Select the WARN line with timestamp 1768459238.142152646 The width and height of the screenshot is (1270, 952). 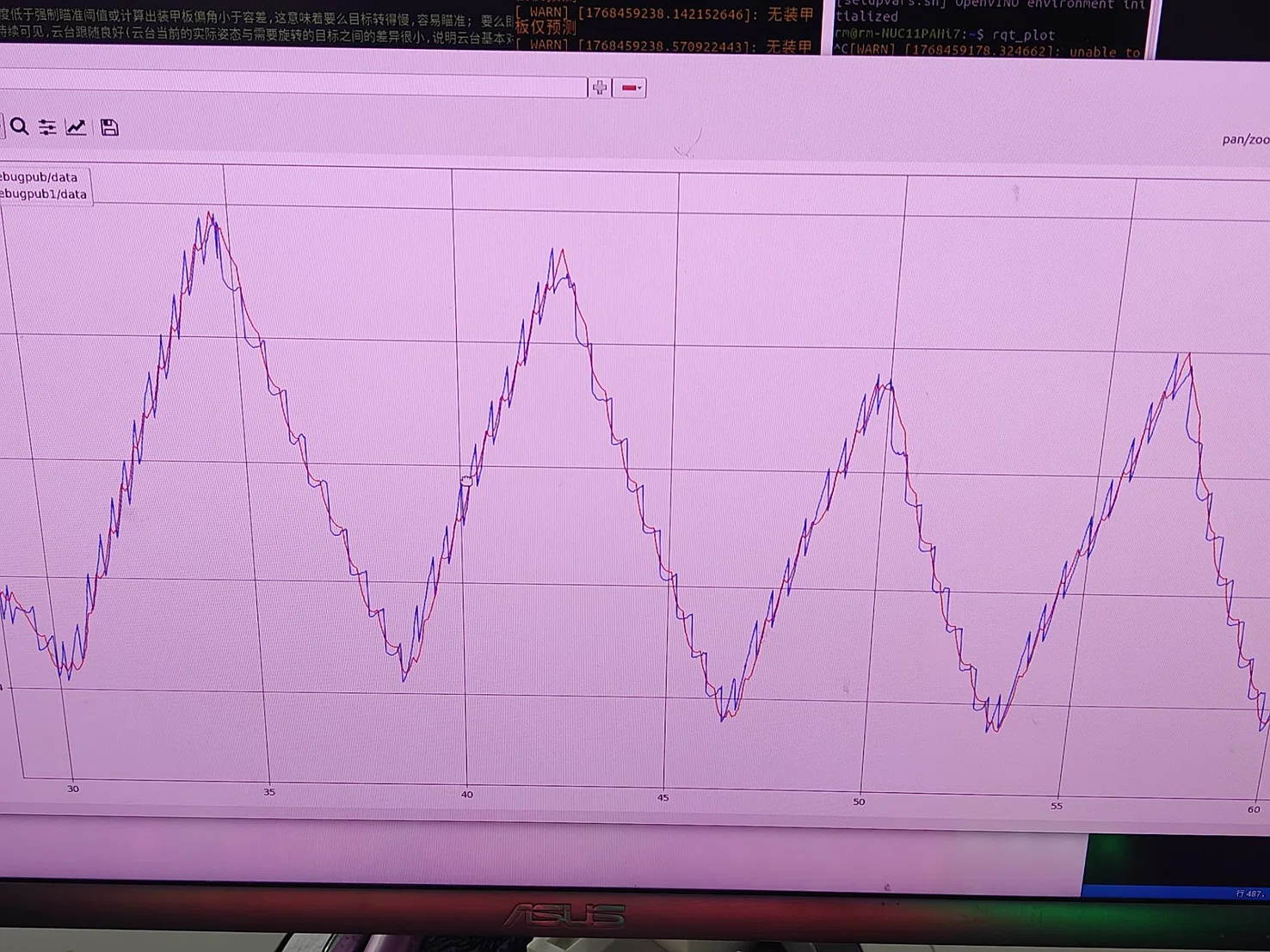[664, 15]
